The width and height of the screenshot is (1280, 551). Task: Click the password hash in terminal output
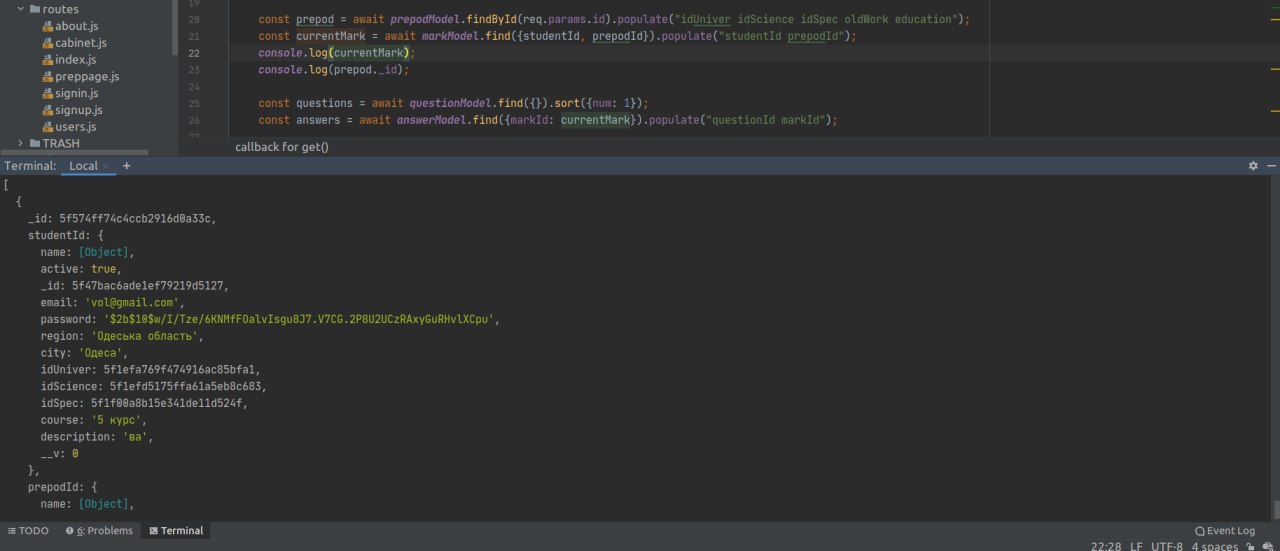pos(301,319)
